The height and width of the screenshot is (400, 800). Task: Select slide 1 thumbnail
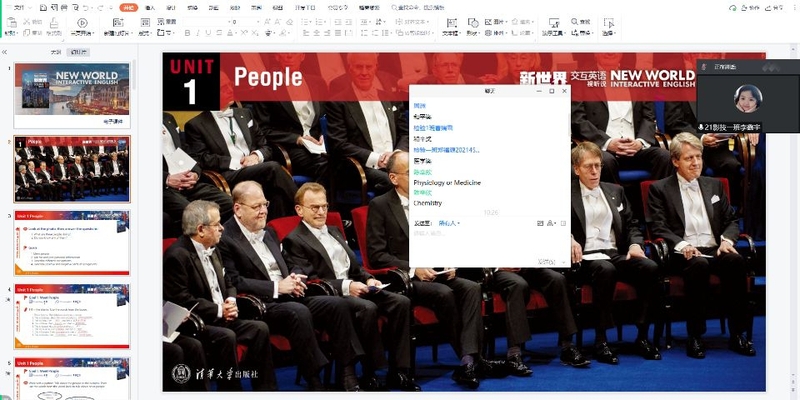72,95
